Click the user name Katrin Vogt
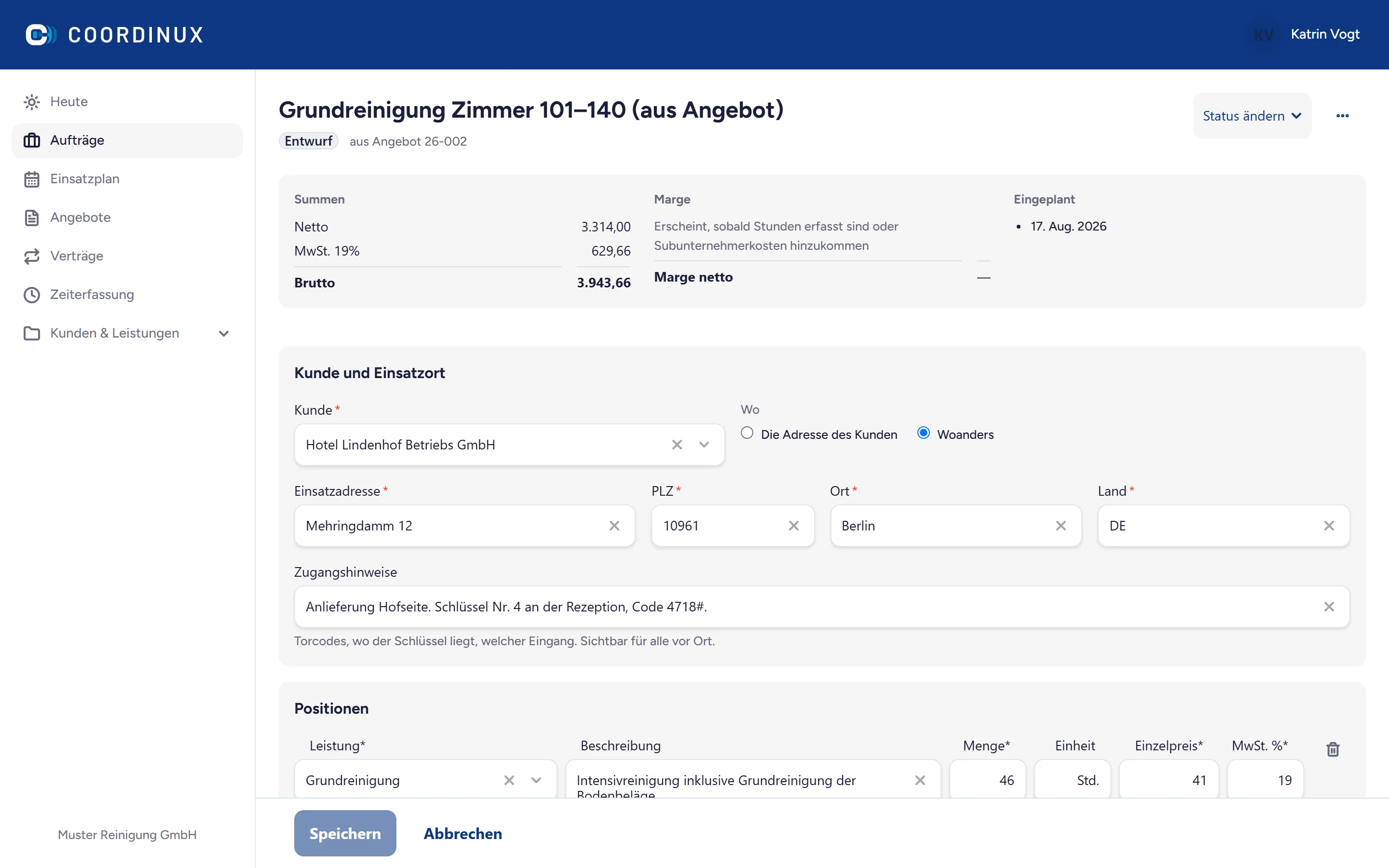Screen dimensions: 1389x868 (x=1325, y=34)
